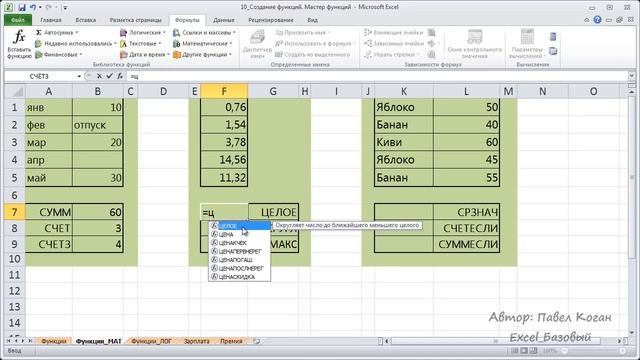Click the Присвоить имя button
This screenshot has width=640, height=360.
click(304, 33)
